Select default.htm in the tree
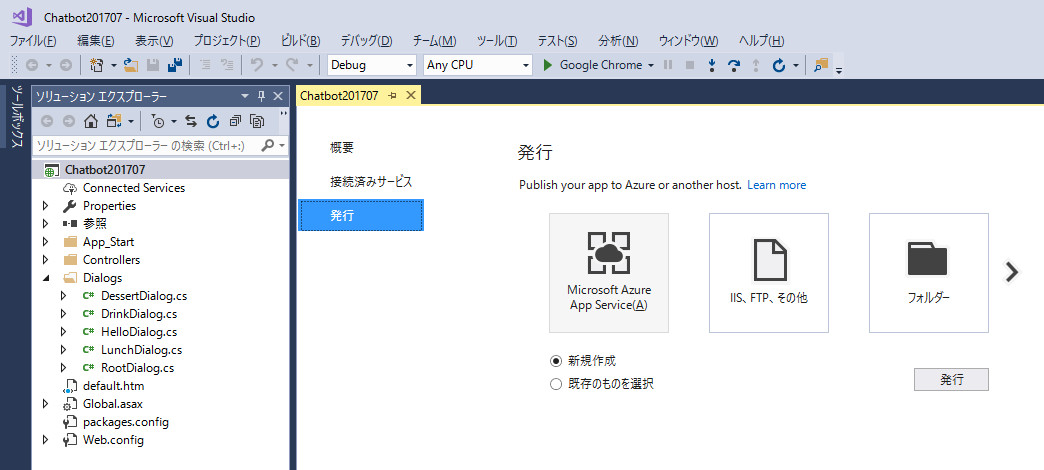This screenshot has width=1044, height=470. (x=113, y=385)
